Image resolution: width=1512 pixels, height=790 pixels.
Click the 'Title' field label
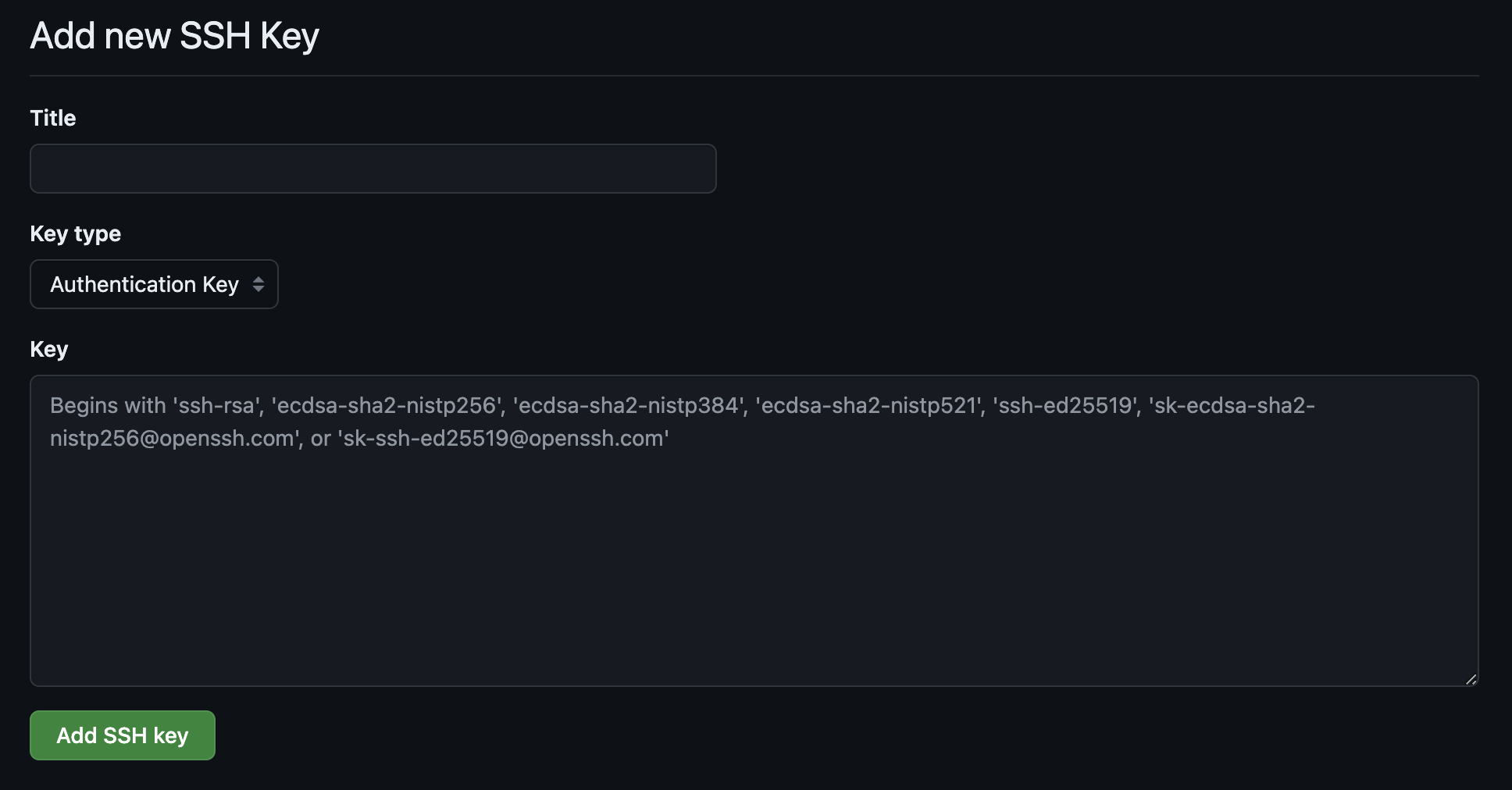[x=53, y=118]
